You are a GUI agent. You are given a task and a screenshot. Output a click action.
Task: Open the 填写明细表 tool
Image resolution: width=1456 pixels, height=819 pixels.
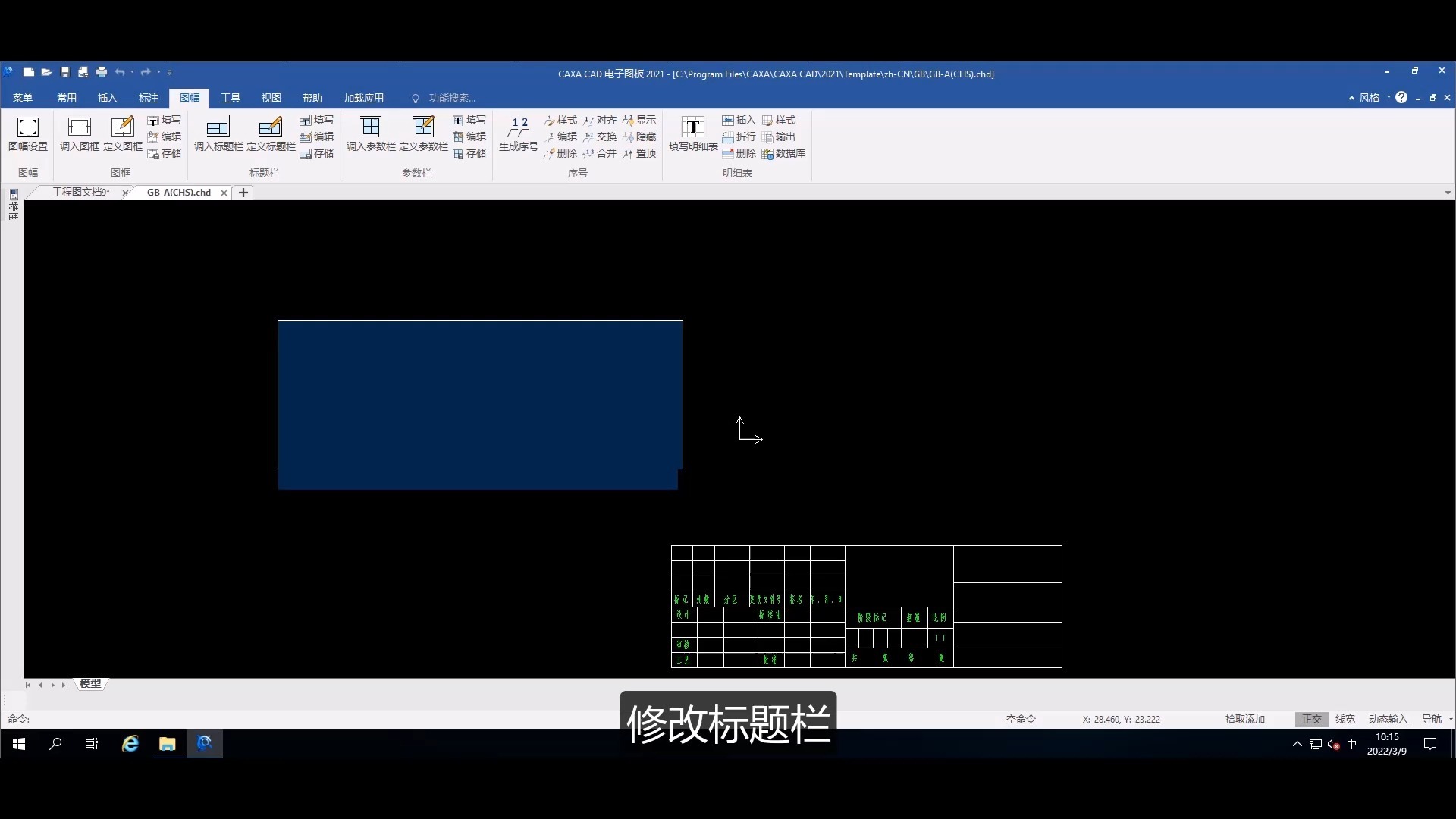tap(692, 135)
